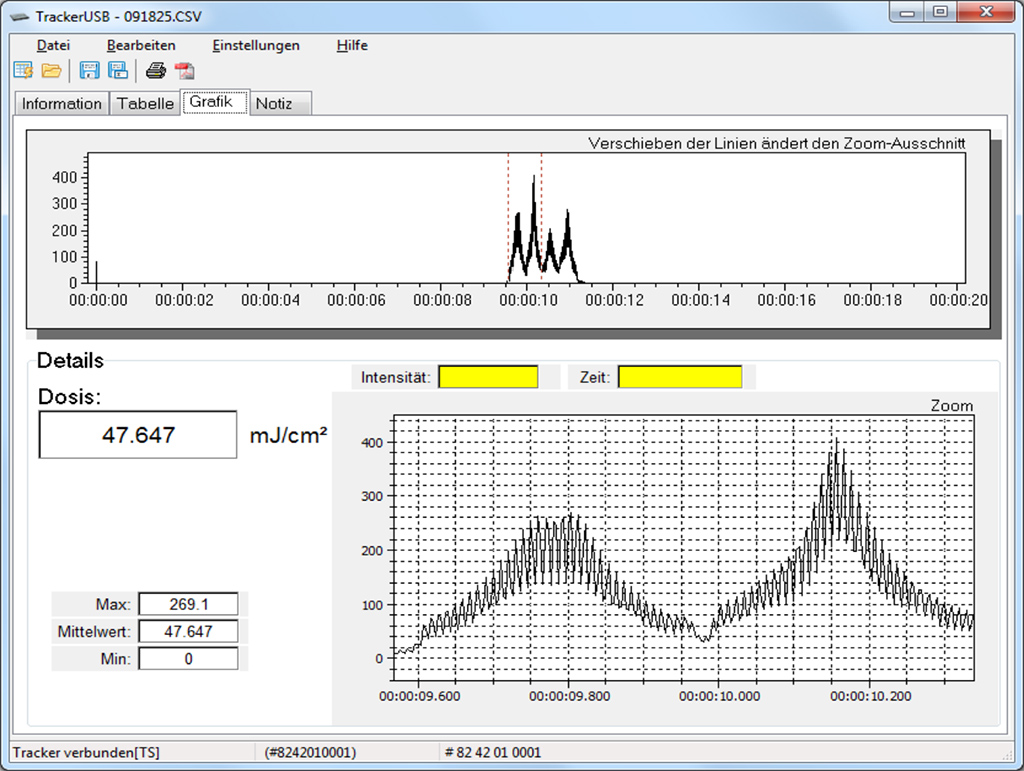Open the Bearbeiten menu

click(x=141, y=45)
